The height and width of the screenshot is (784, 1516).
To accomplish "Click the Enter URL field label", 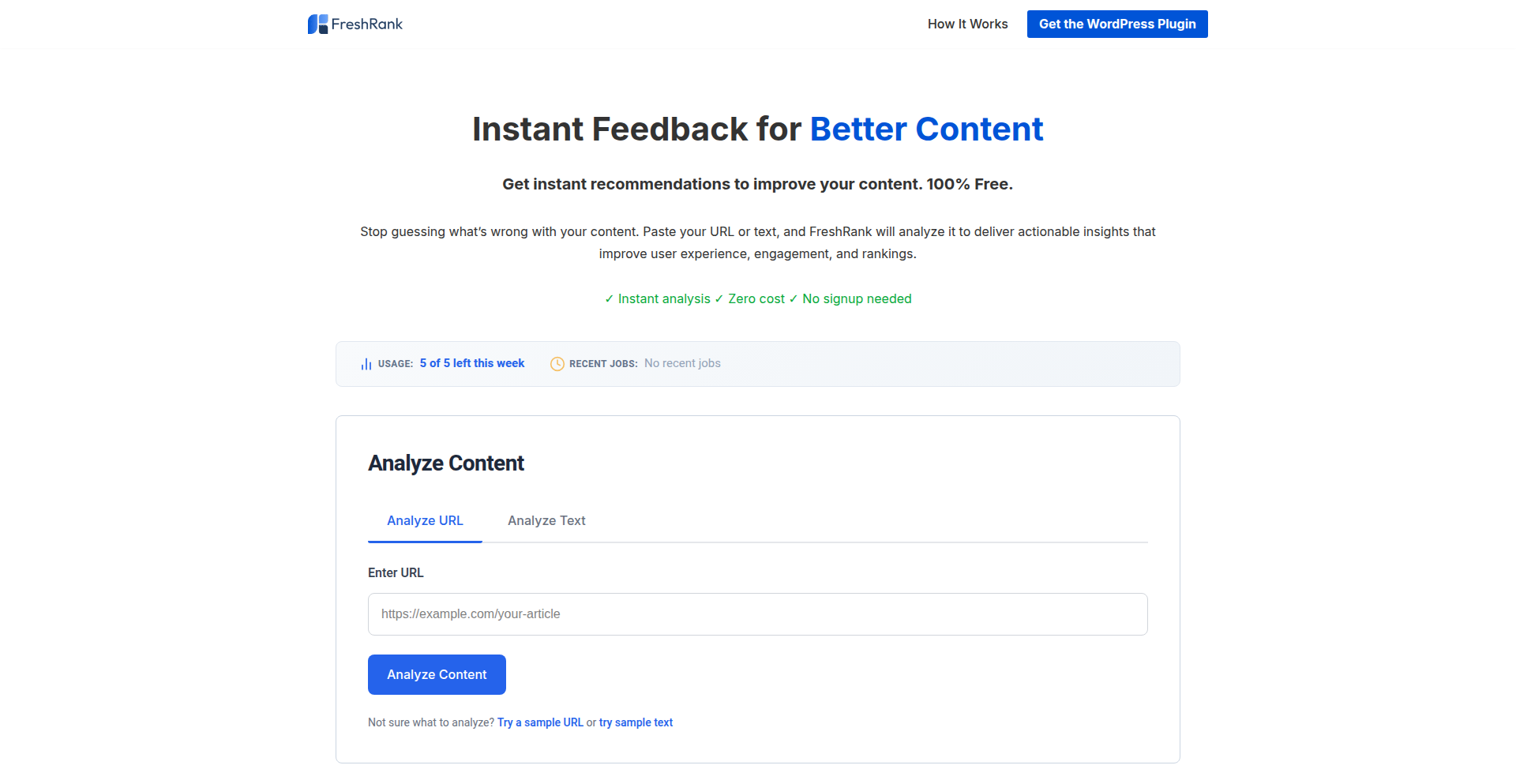I will (396, 573).
